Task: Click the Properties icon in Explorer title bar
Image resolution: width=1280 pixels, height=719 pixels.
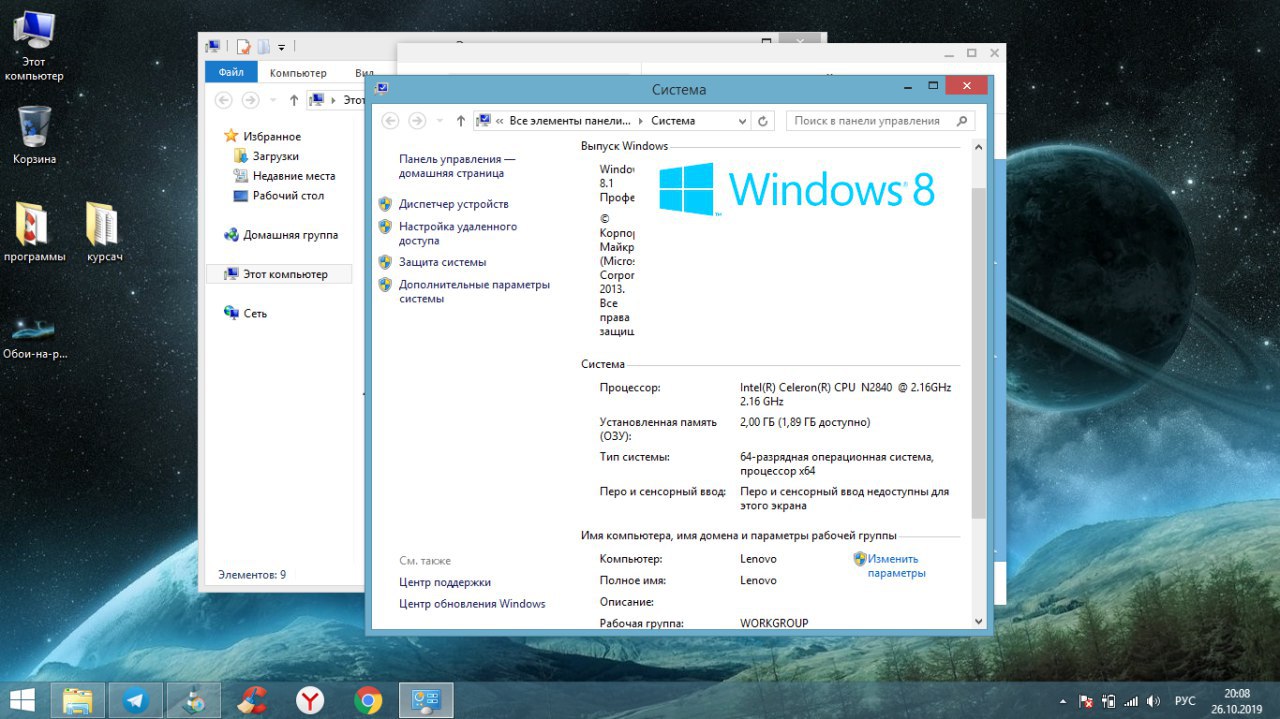Action: (x=243, y=46)
